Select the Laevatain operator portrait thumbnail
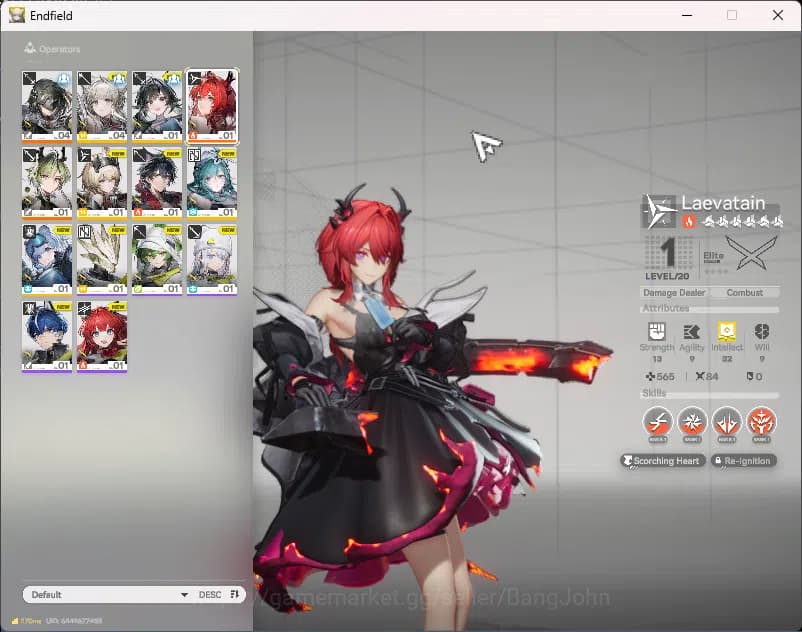Image resolution: width=802 pixels, height=632 pixels. (x=211, y=103)
